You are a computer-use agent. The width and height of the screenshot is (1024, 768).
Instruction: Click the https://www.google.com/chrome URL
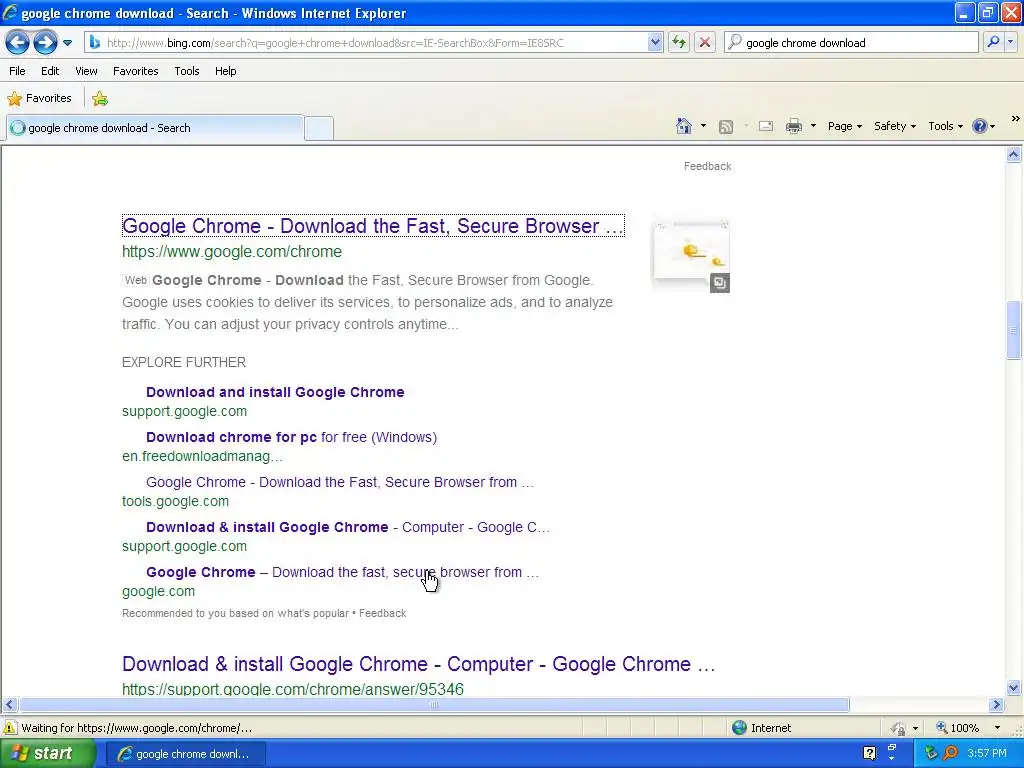click(x=232, y=252)
